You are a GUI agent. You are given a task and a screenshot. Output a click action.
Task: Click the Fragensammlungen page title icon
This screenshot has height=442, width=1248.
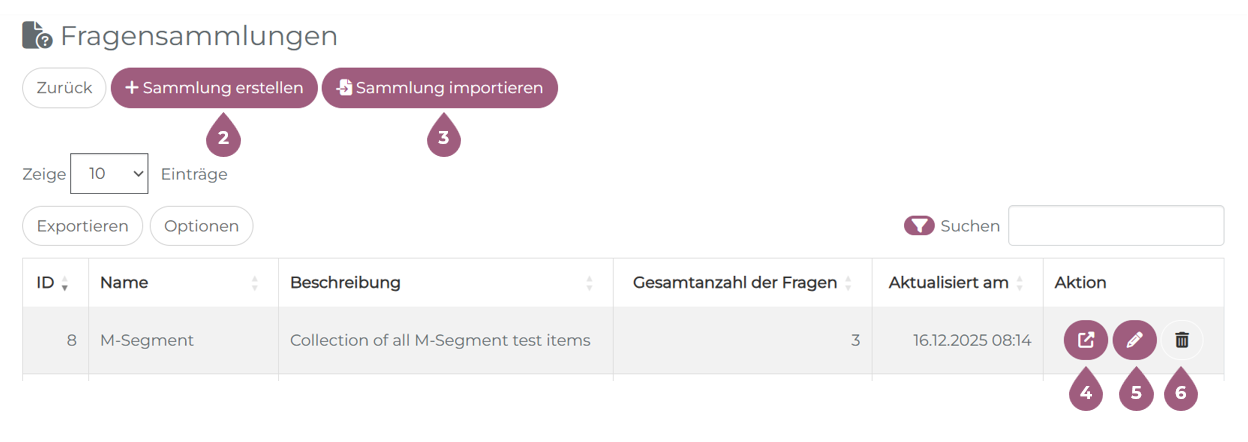37,36
